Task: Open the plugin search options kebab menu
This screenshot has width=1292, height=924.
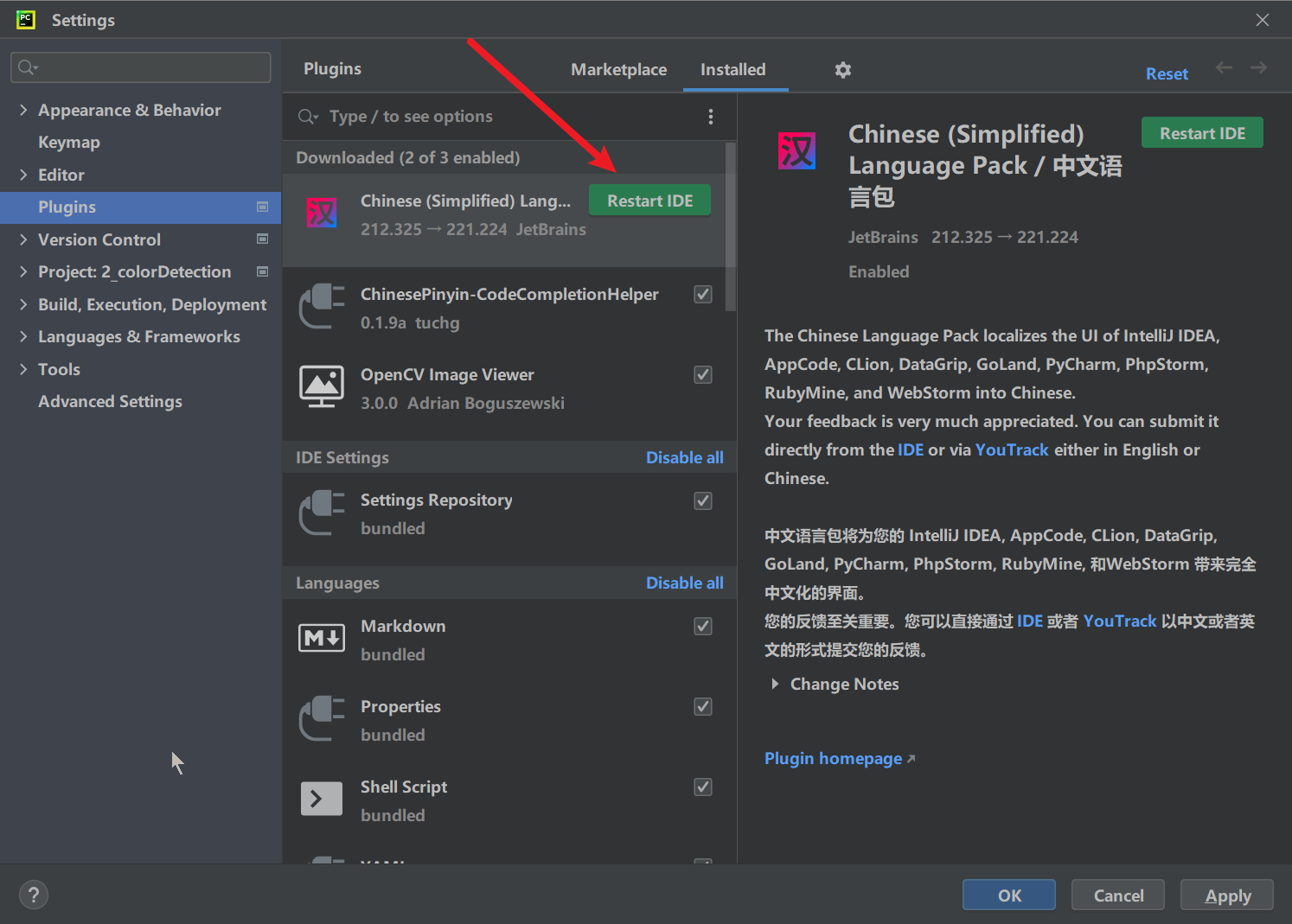Action: (x=711, y=117)
